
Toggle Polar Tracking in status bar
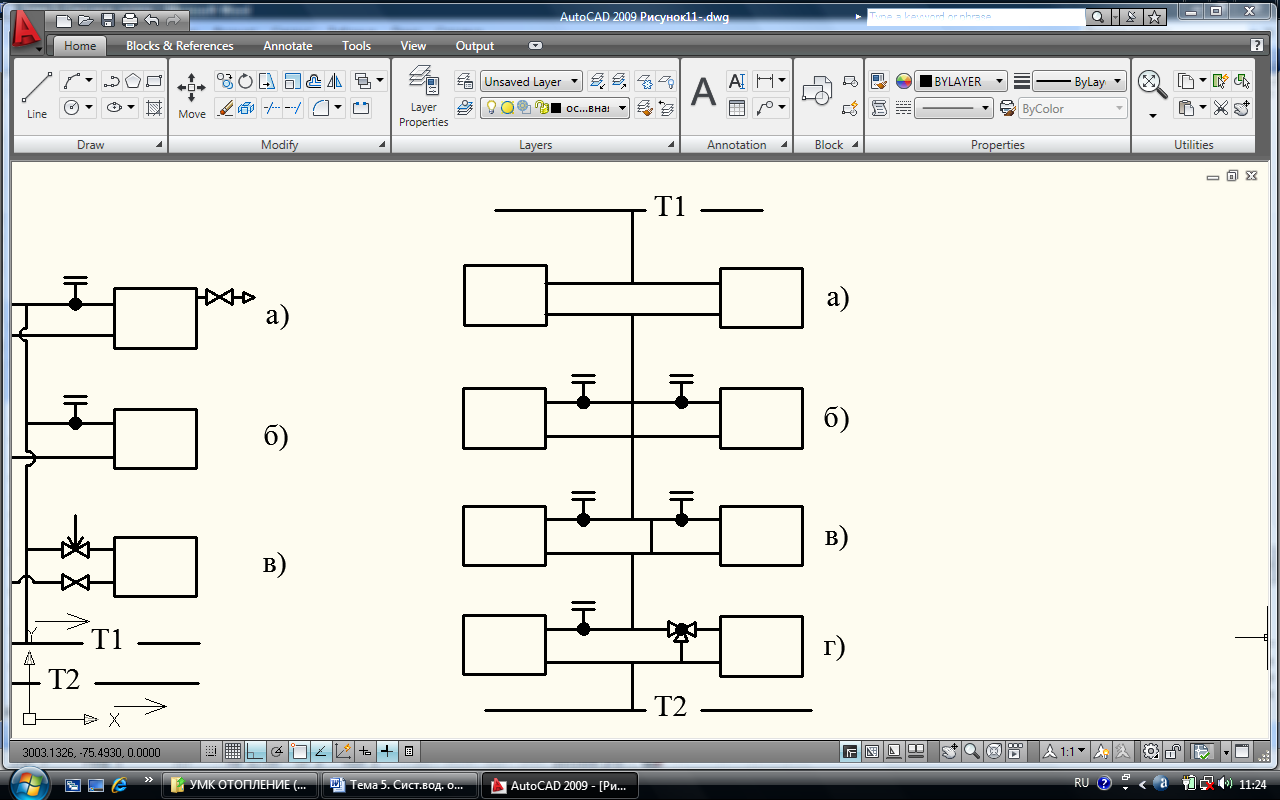click(277, 751)
